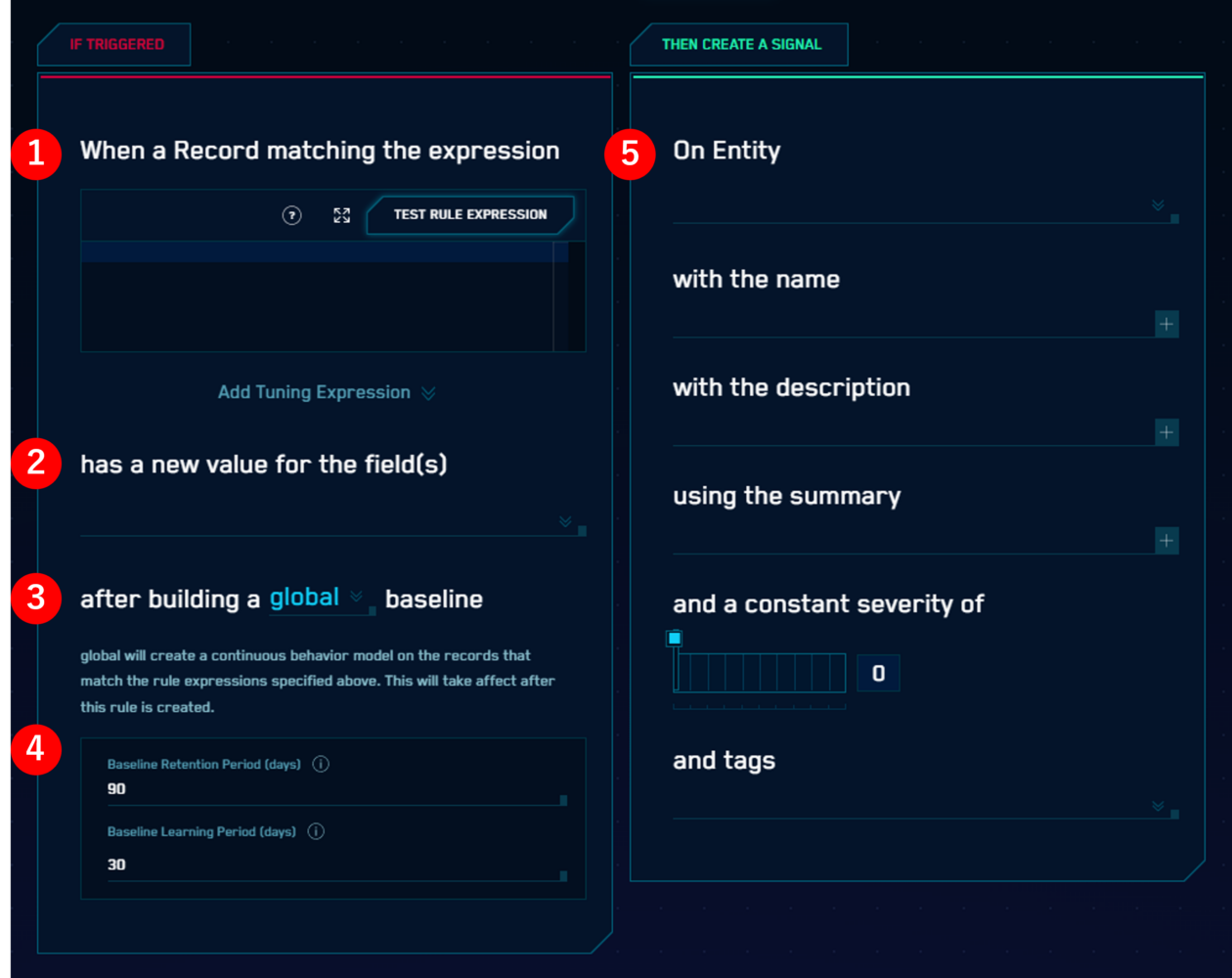The width and height of the screenshot is (1232, 978).
Task: Open the tags selection dropdown
Action: pos(1158,804)
